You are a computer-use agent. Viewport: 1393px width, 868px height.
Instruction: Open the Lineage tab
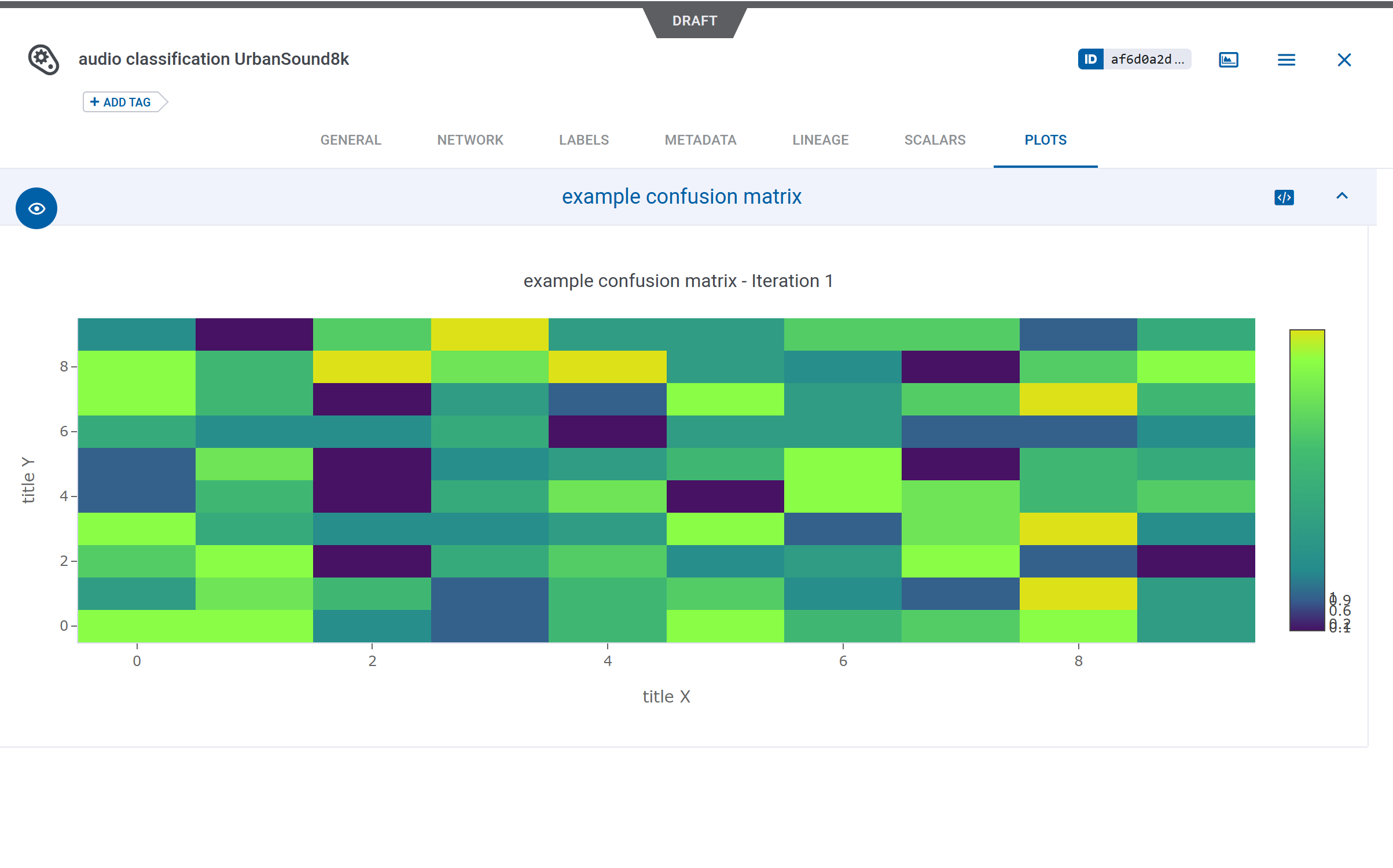pyautogui.click(x=820, y=140)
